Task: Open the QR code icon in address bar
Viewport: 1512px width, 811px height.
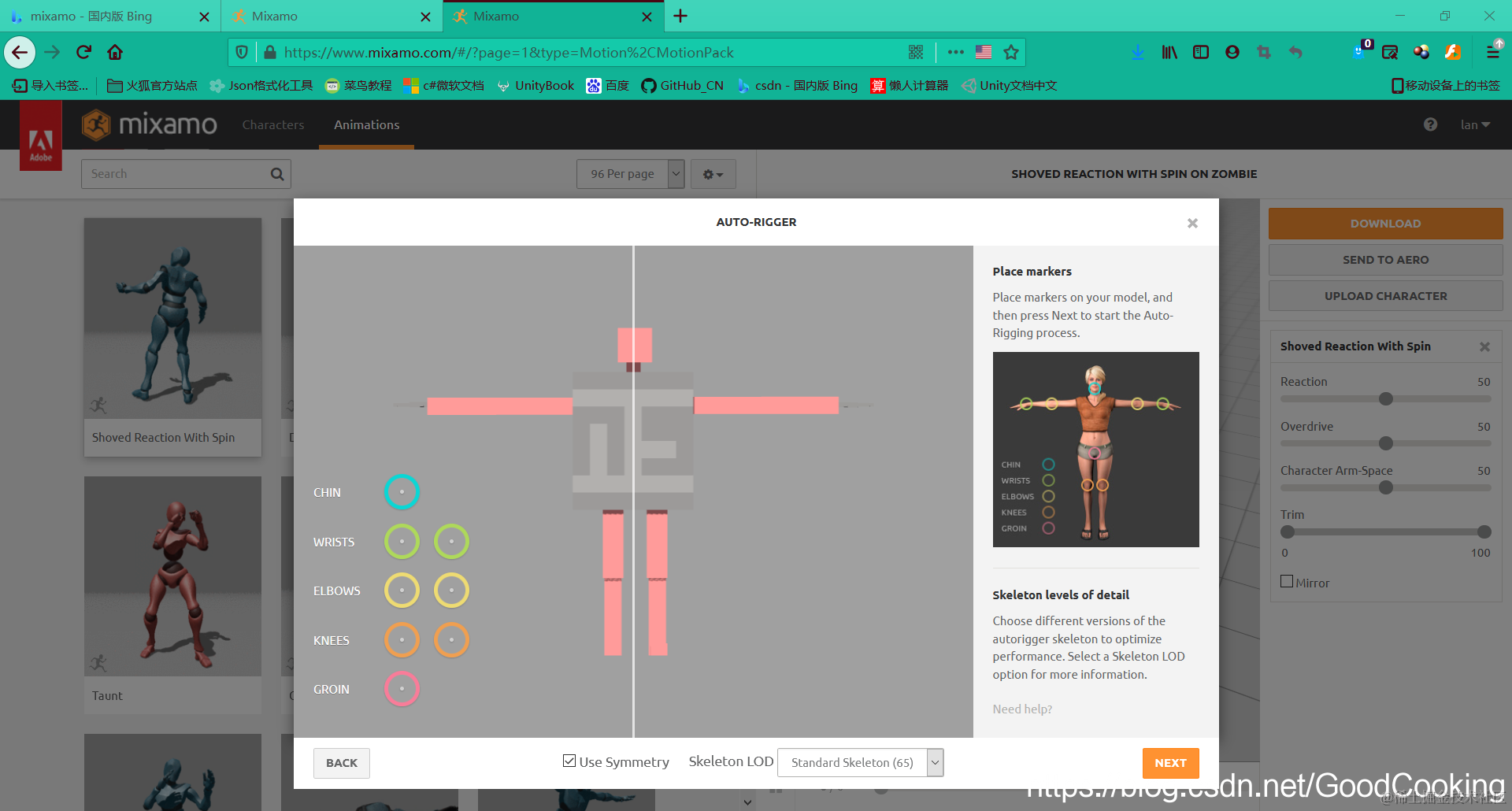Action: point(916,53)
